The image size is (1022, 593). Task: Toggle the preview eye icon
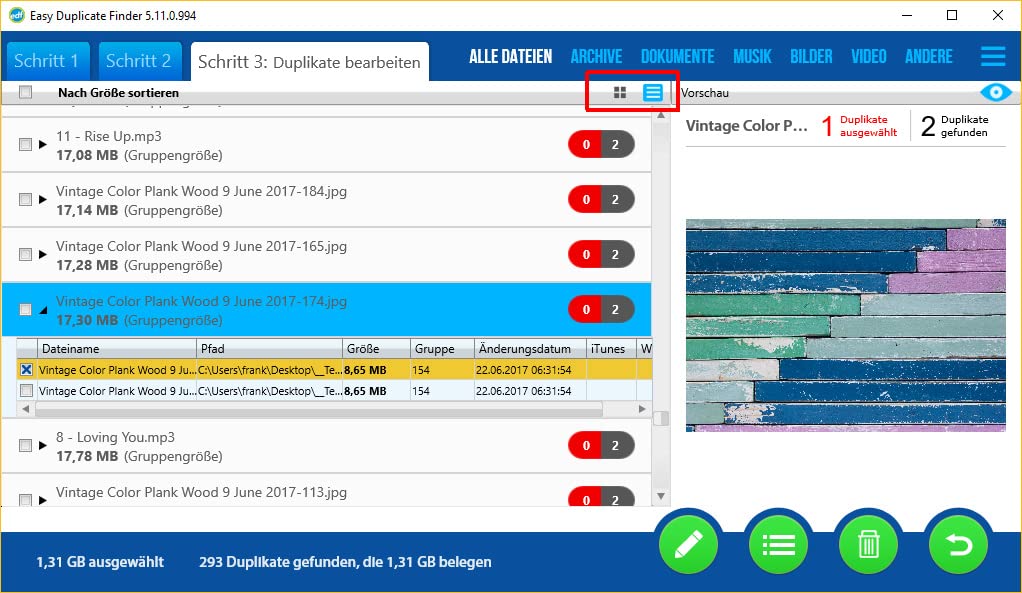(995, 93)
